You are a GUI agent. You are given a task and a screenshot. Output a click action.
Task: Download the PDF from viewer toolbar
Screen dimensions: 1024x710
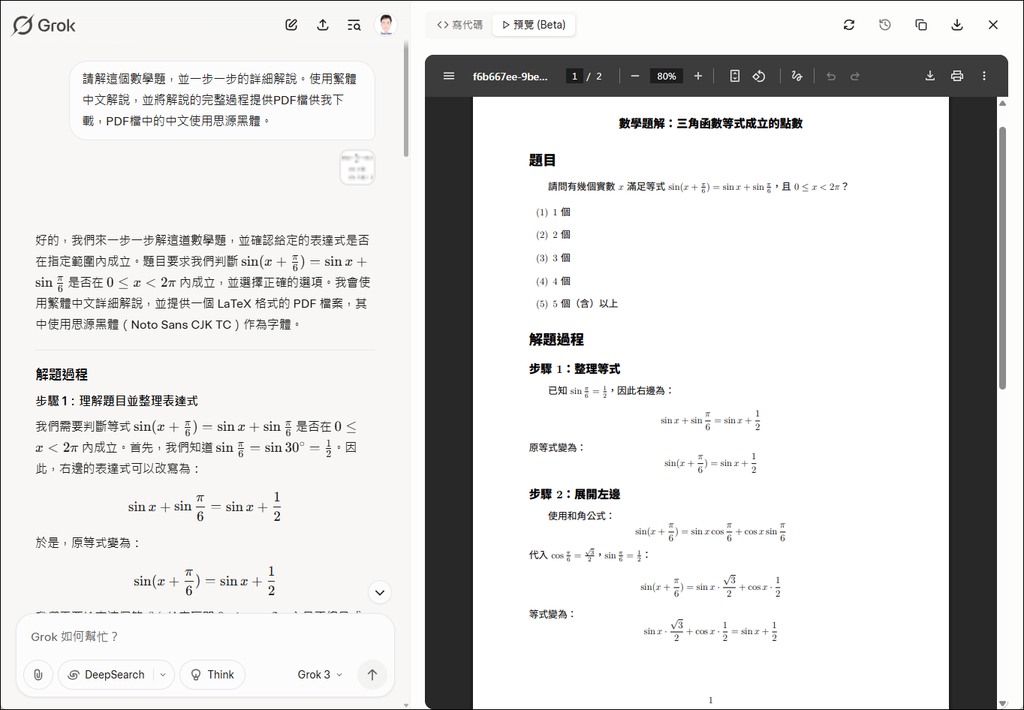click(x=930, y=76)
